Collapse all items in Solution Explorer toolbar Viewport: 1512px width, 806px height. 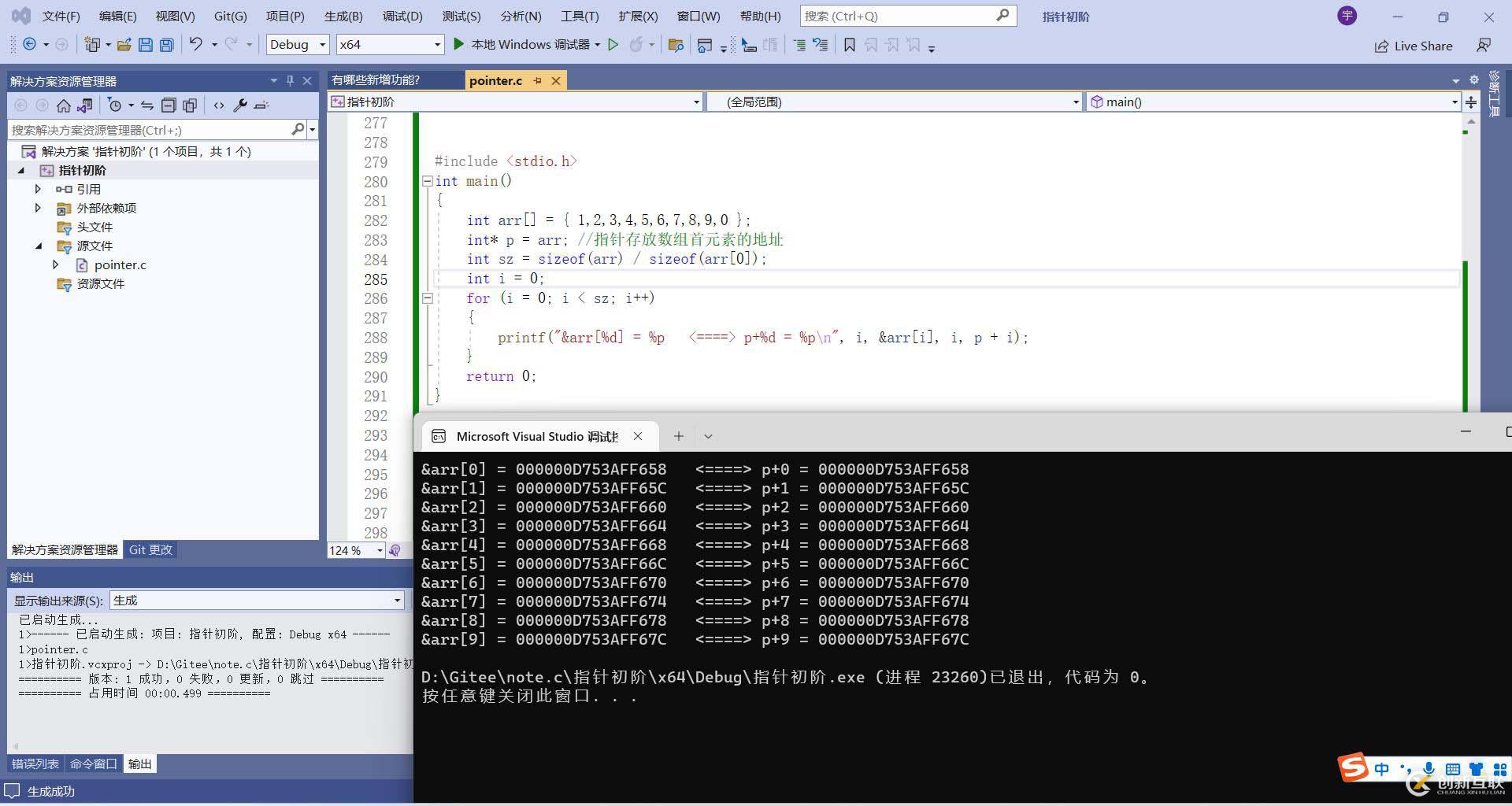pos(169,105)
